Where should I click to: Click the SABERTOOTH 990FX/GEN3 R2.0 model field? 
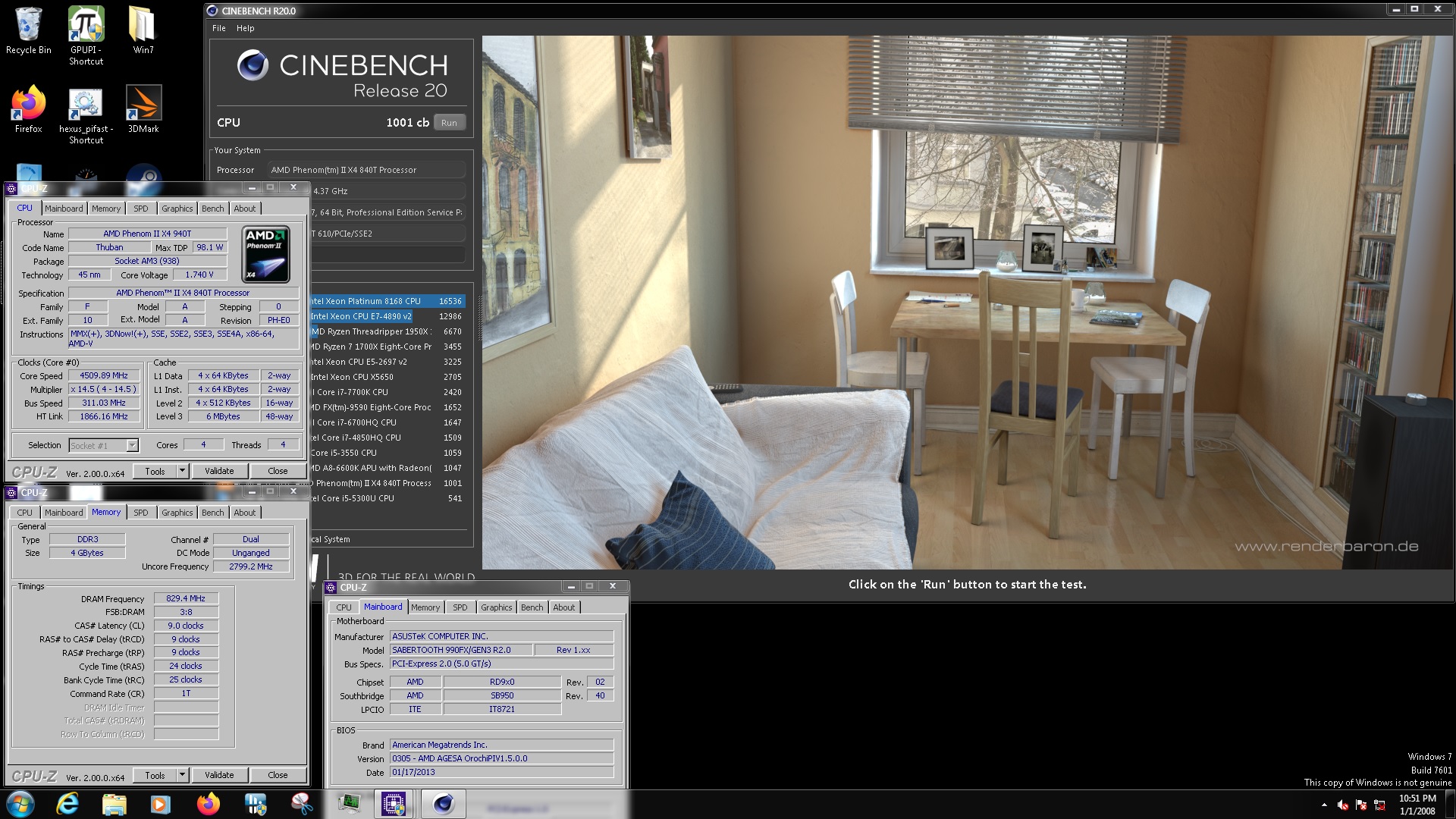click(x=460, y=650)
